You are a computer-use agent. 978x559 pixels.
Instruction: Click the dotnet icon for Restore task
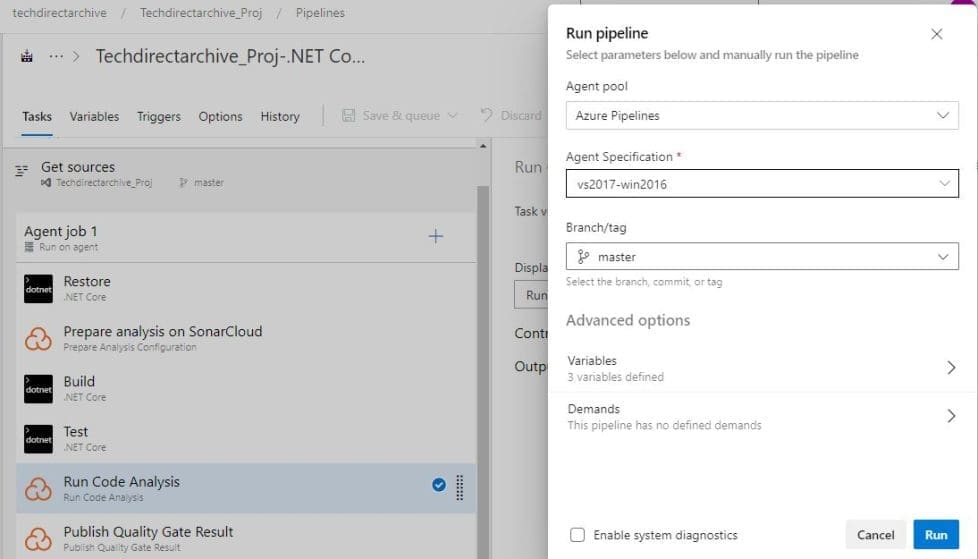38,289
